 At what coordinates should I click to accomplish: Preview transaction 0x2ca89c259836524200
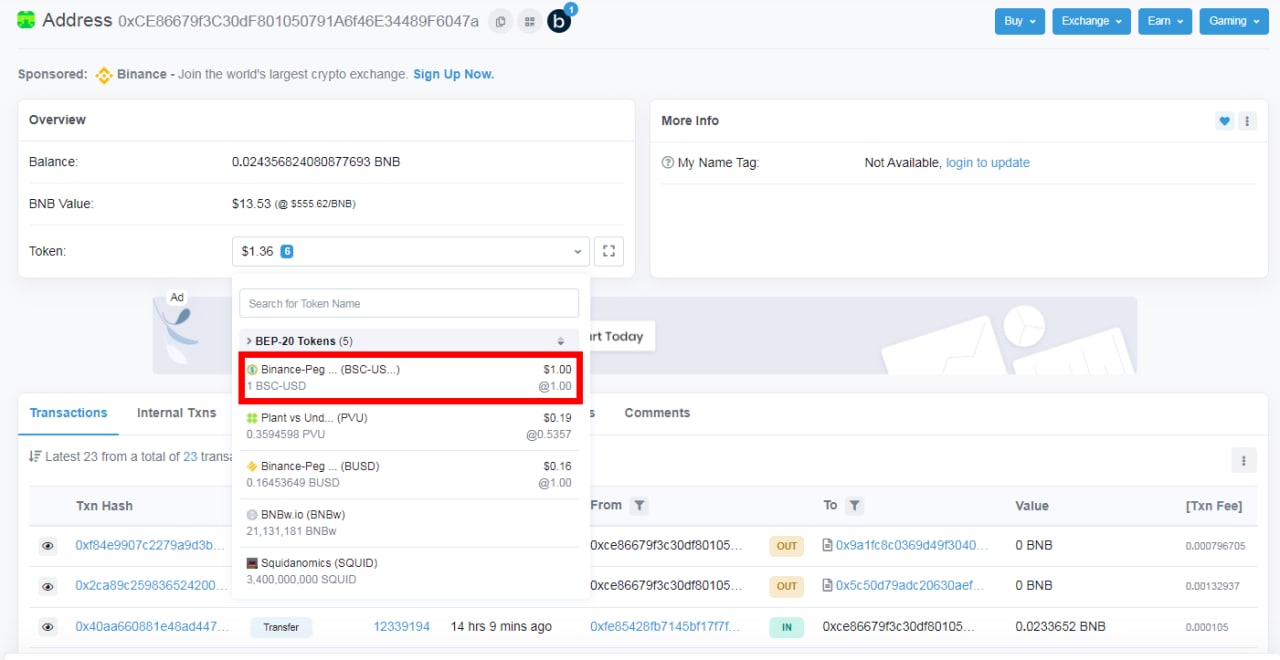(47, 586)
